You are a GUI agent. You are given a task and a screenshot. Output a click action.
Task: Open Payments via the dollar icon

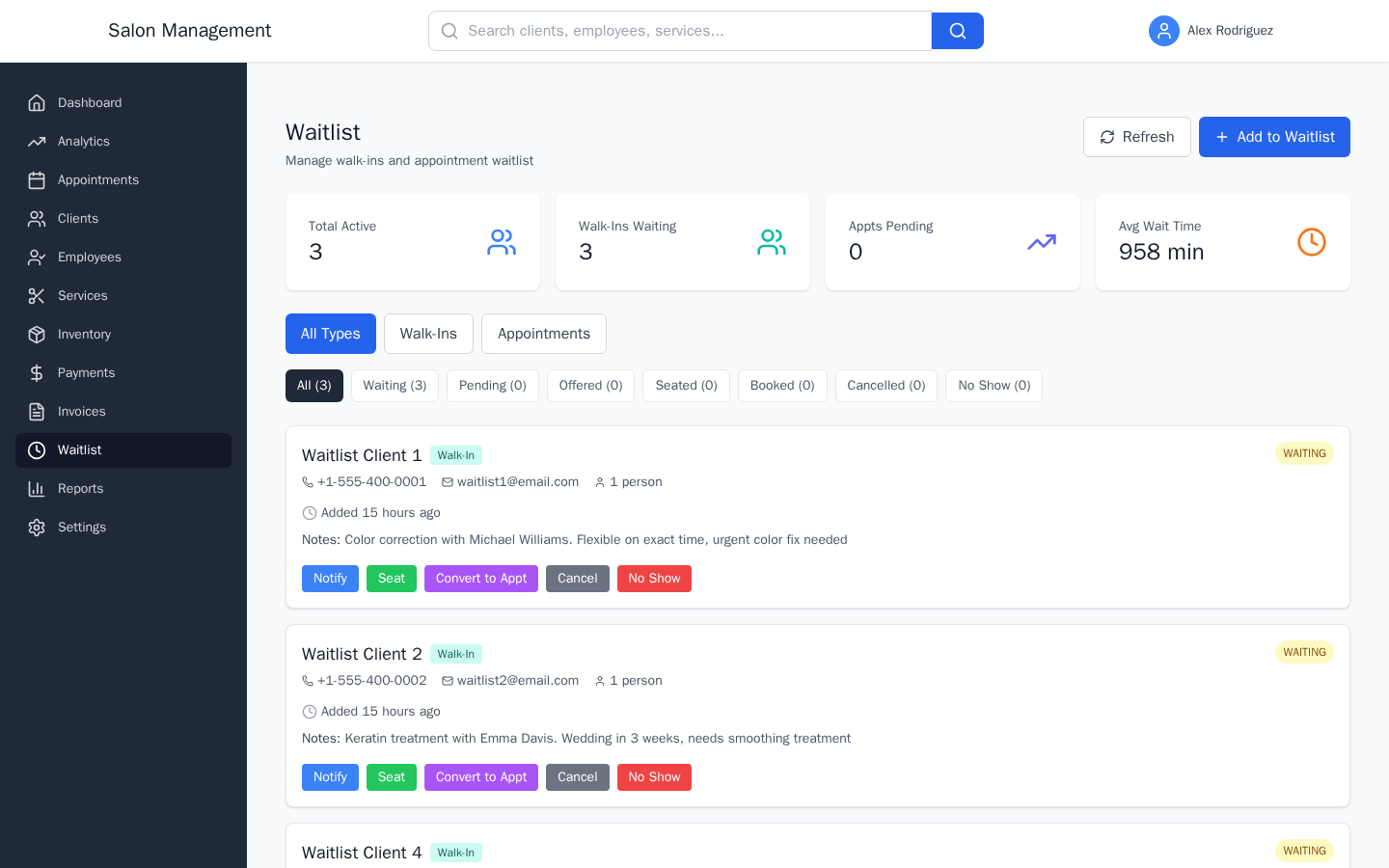pyautogui.click(x=37, y=372)
